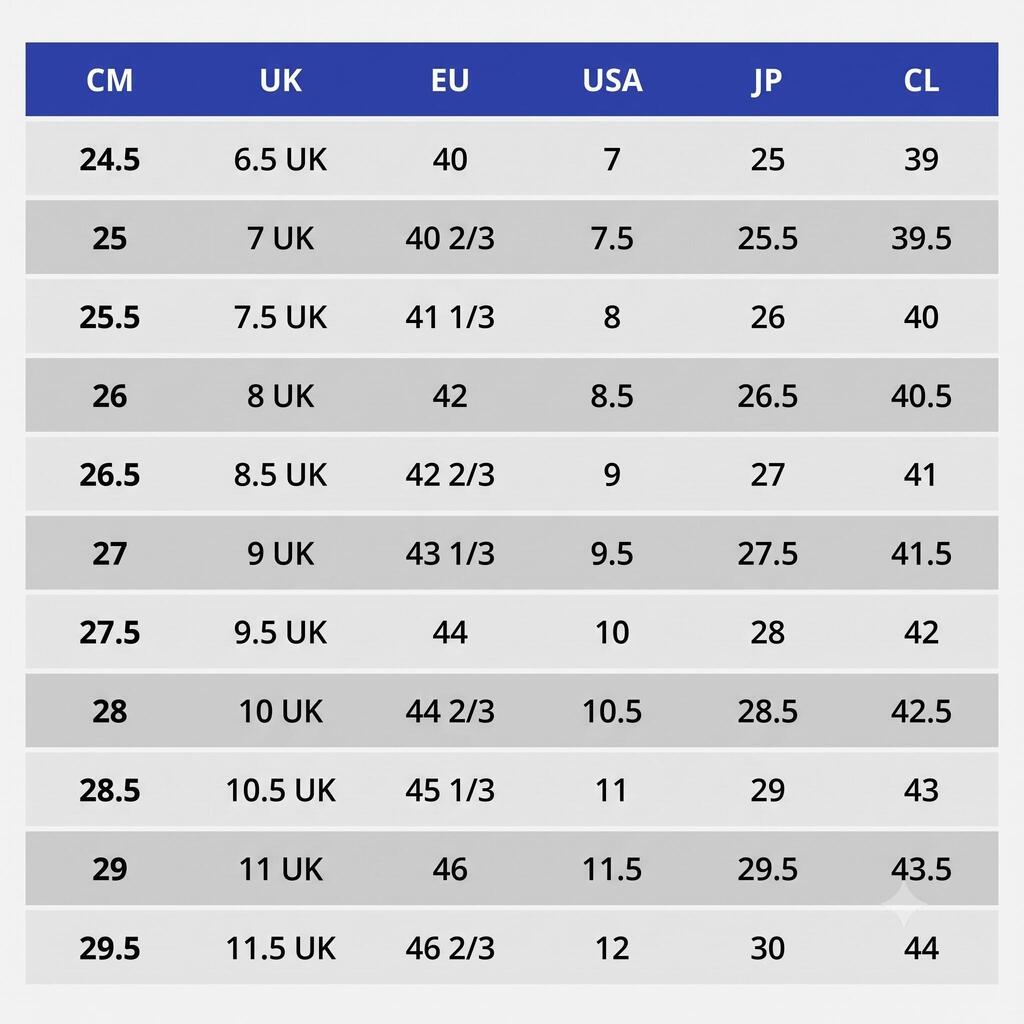Click the sparkle watermark icon
Viewport: 1024px width, 1024px height.
(x=905, y=904)
